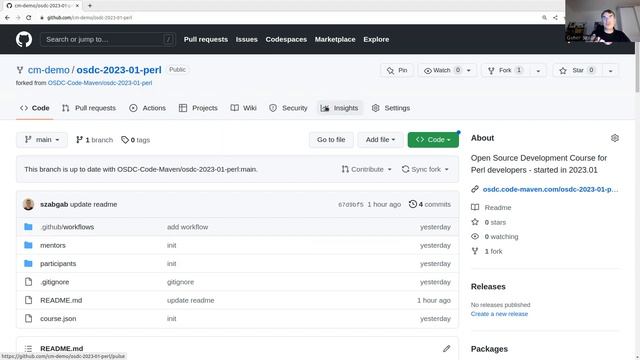Expand the Add file dropdown

pos(380,140)
